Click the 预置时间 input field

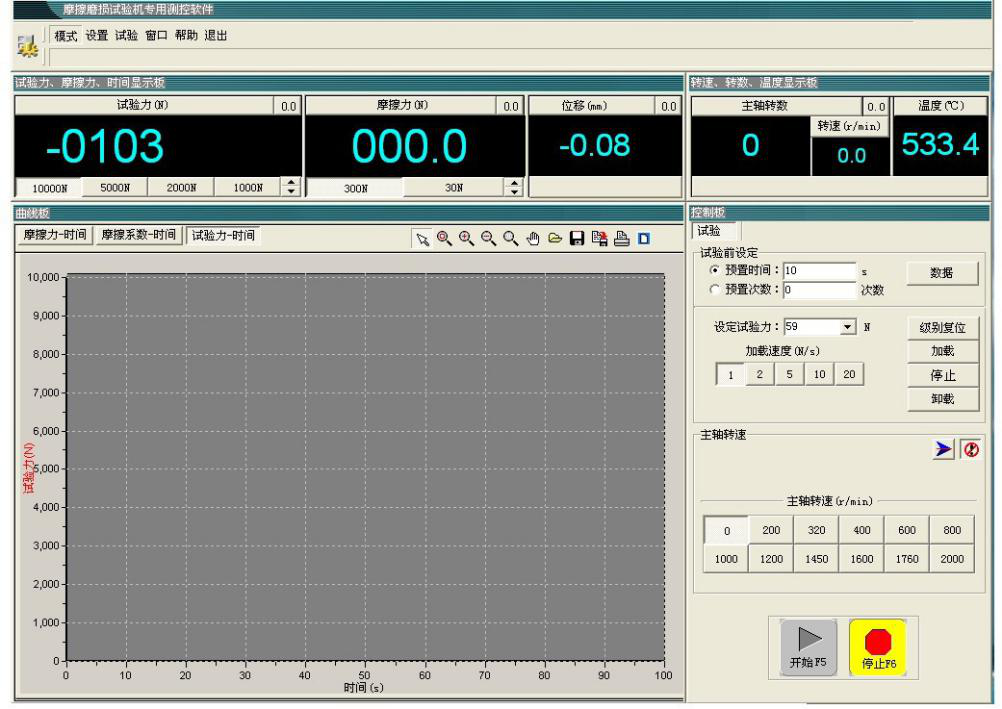tap(819, 271)
